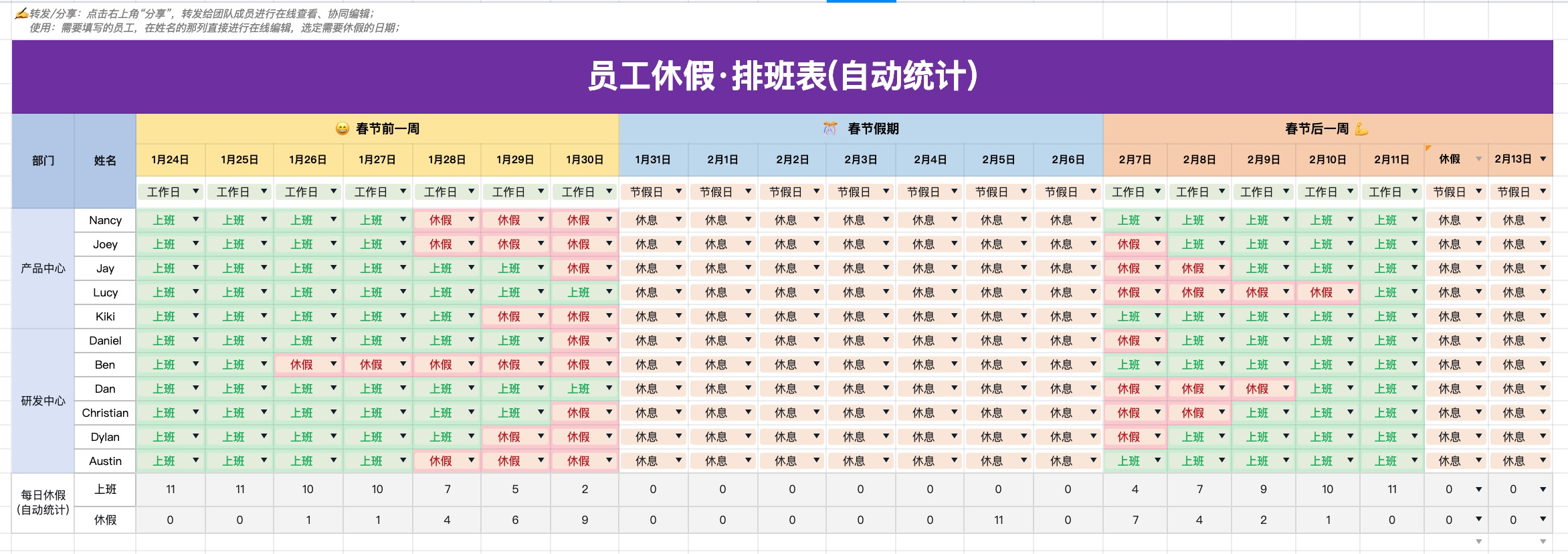Select the 每日休假(自动统计) cell
The width and height of the screenshot is (1568, 554).
pos(43,503)
